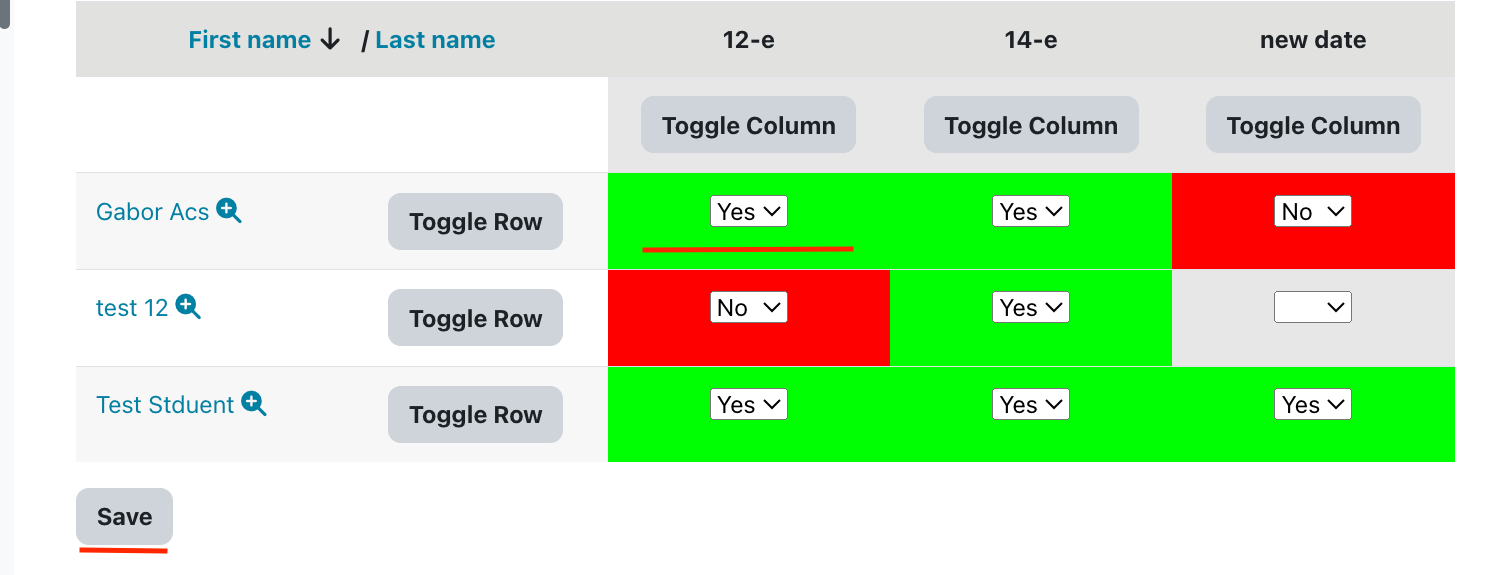
Task: Click magnifier icon next to Test Stduent
Action: point(254,404)
